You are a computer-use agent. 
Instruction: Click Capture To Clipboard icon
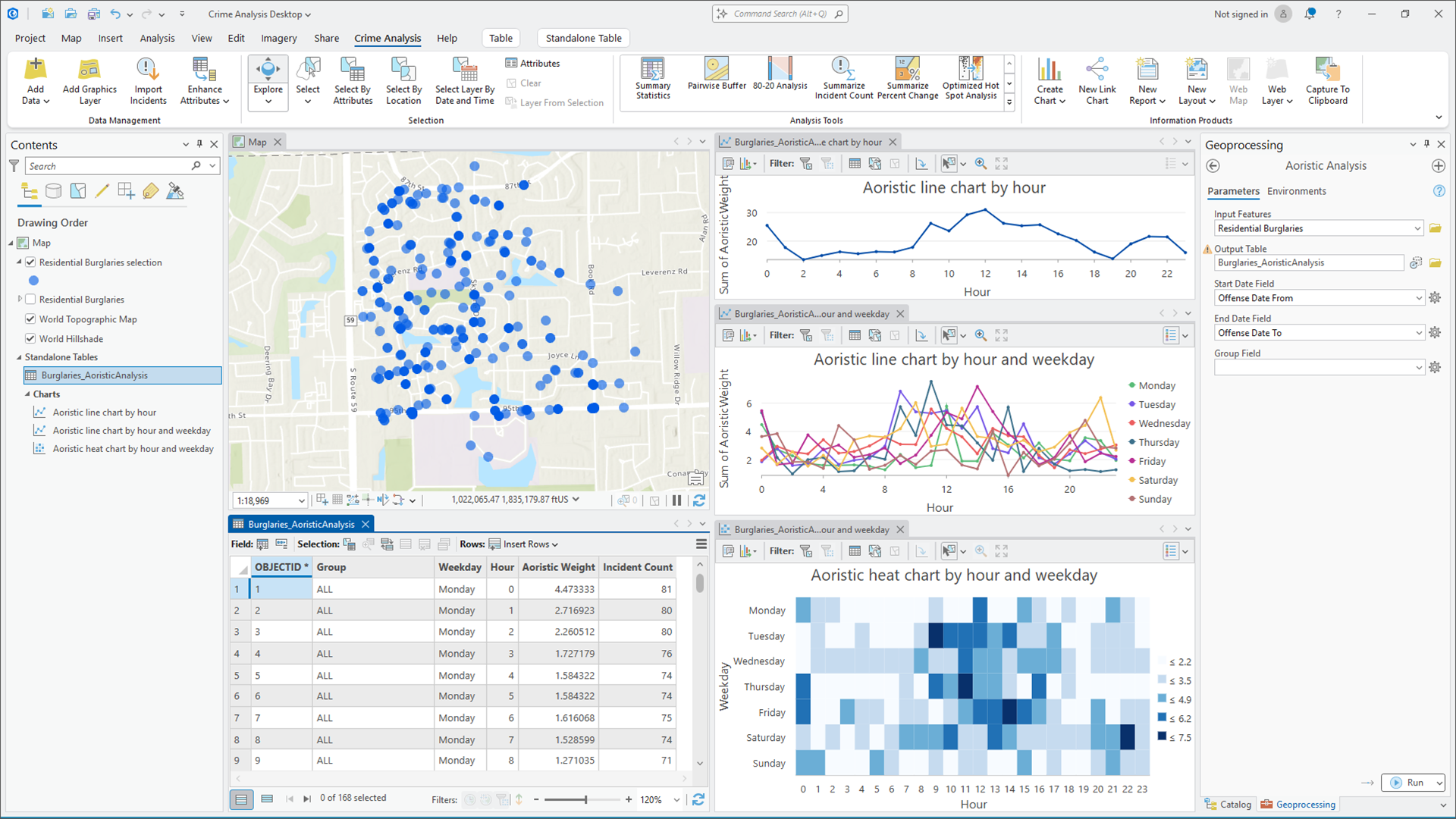click(1327, 81)
